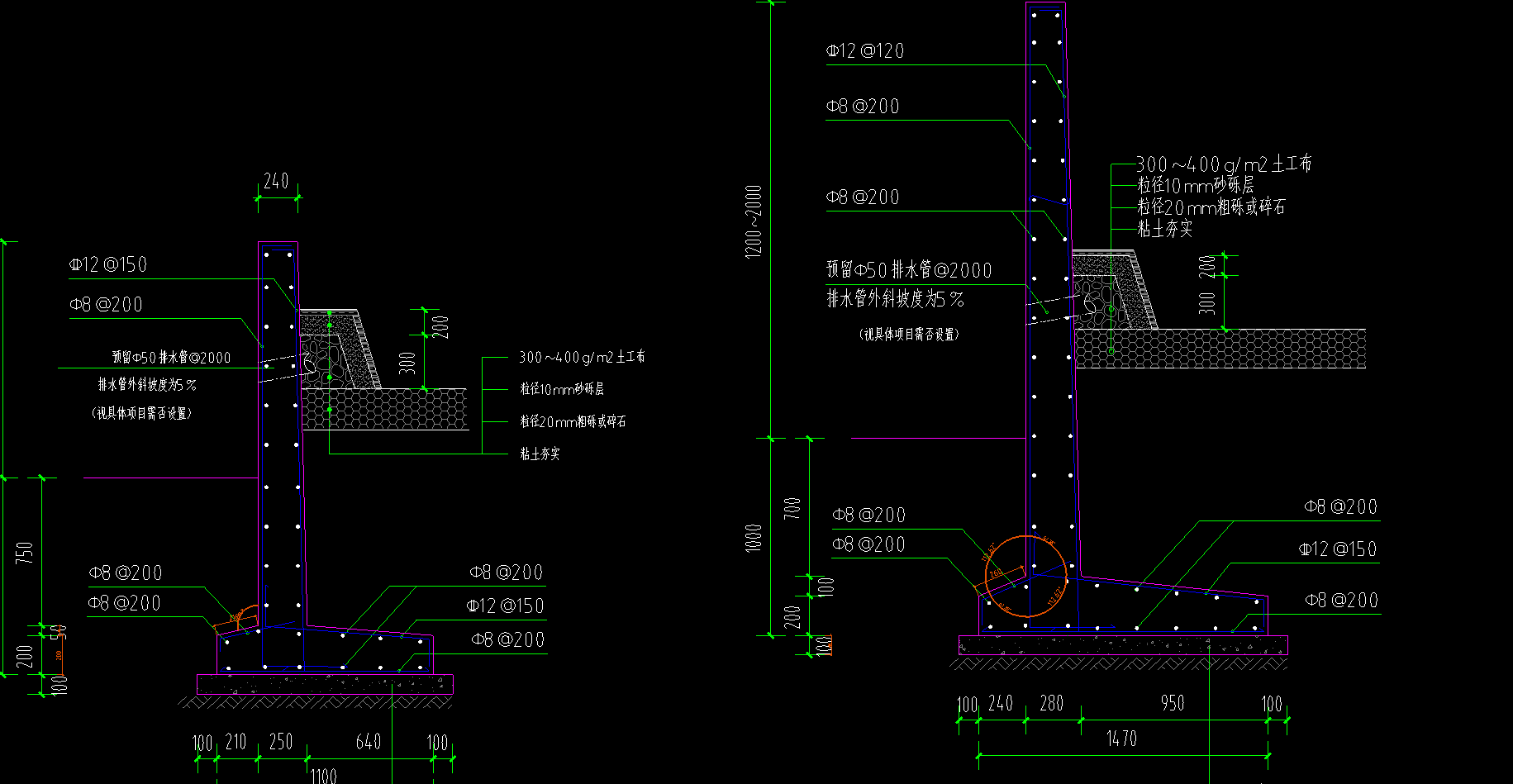Viewport: 1513px width, 784px height.
Task: Click 粘土夯实 label of short wall
Action: pyautogui.click(x=540, y=454)
